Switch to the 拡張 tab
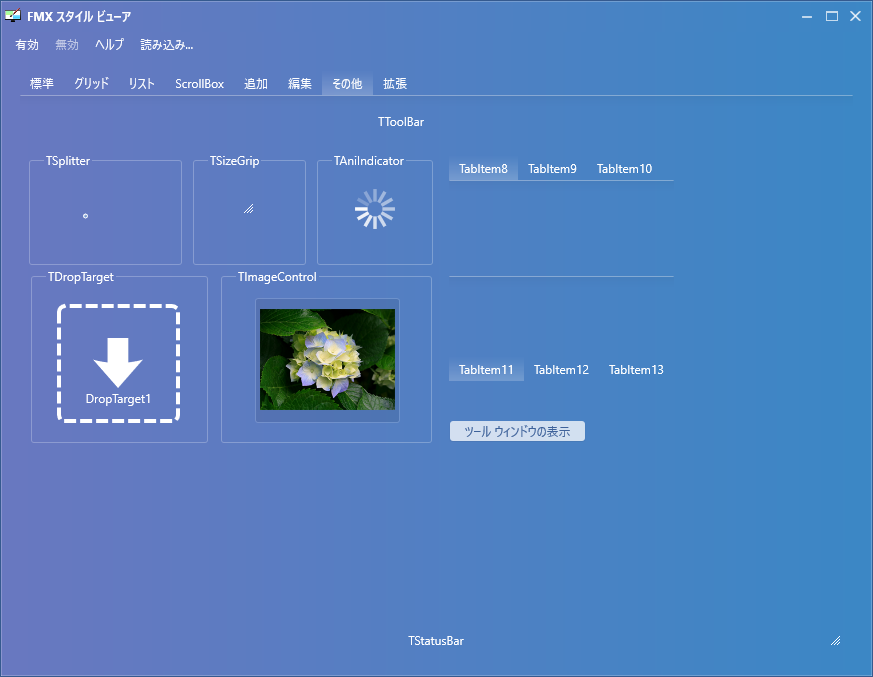The image size is (873, 677). click(394, 84)
